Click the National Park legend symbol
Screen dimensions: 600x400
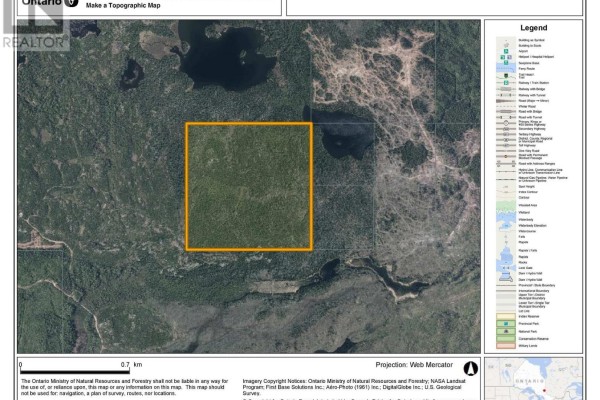coord(506,331)
